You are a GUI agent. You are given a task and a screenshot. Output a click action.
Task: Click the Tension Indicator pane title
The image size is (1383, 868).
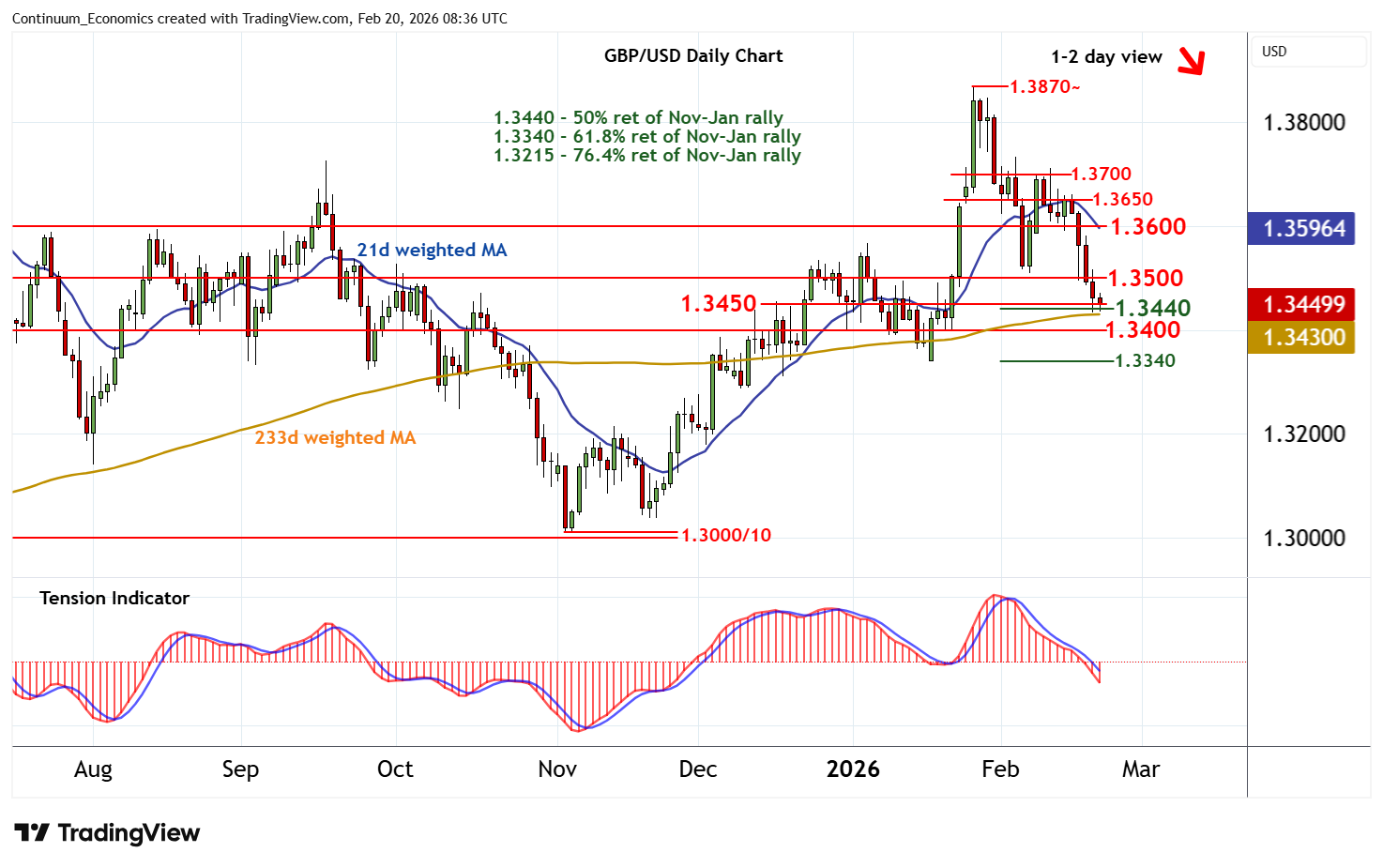pos(114,598)
